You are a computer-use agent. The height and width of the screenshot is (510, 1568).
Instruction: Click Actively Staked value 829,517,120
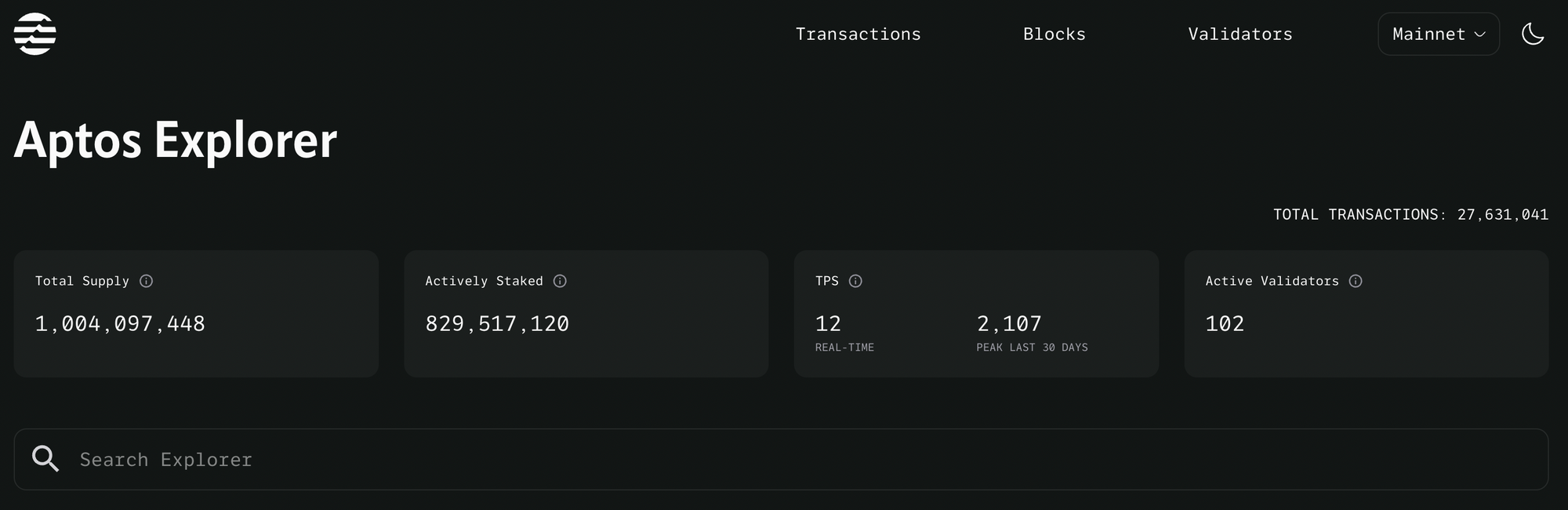(497, 323)
